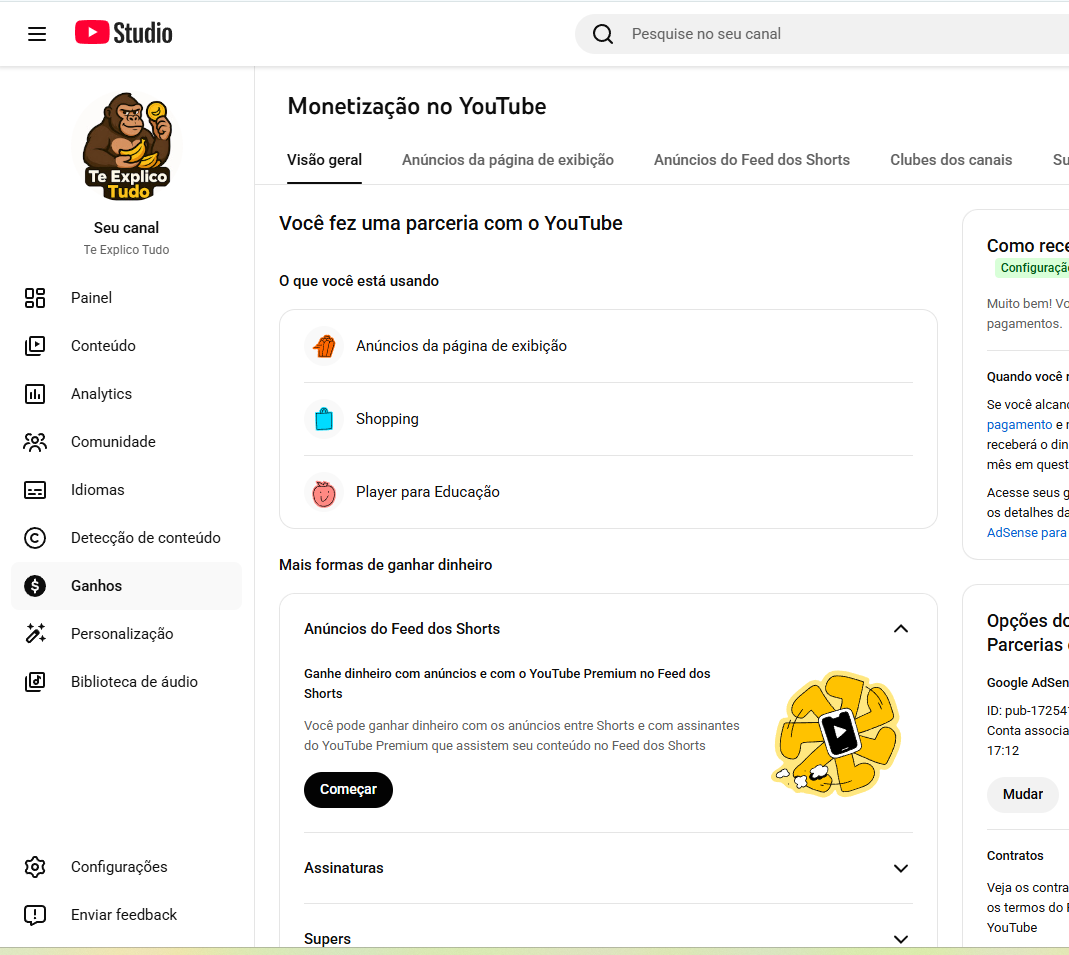The width and height of the screenshot is (1069, 955).
Task: Click the Painel dashboard icon
Action: [x=35, y=298]
